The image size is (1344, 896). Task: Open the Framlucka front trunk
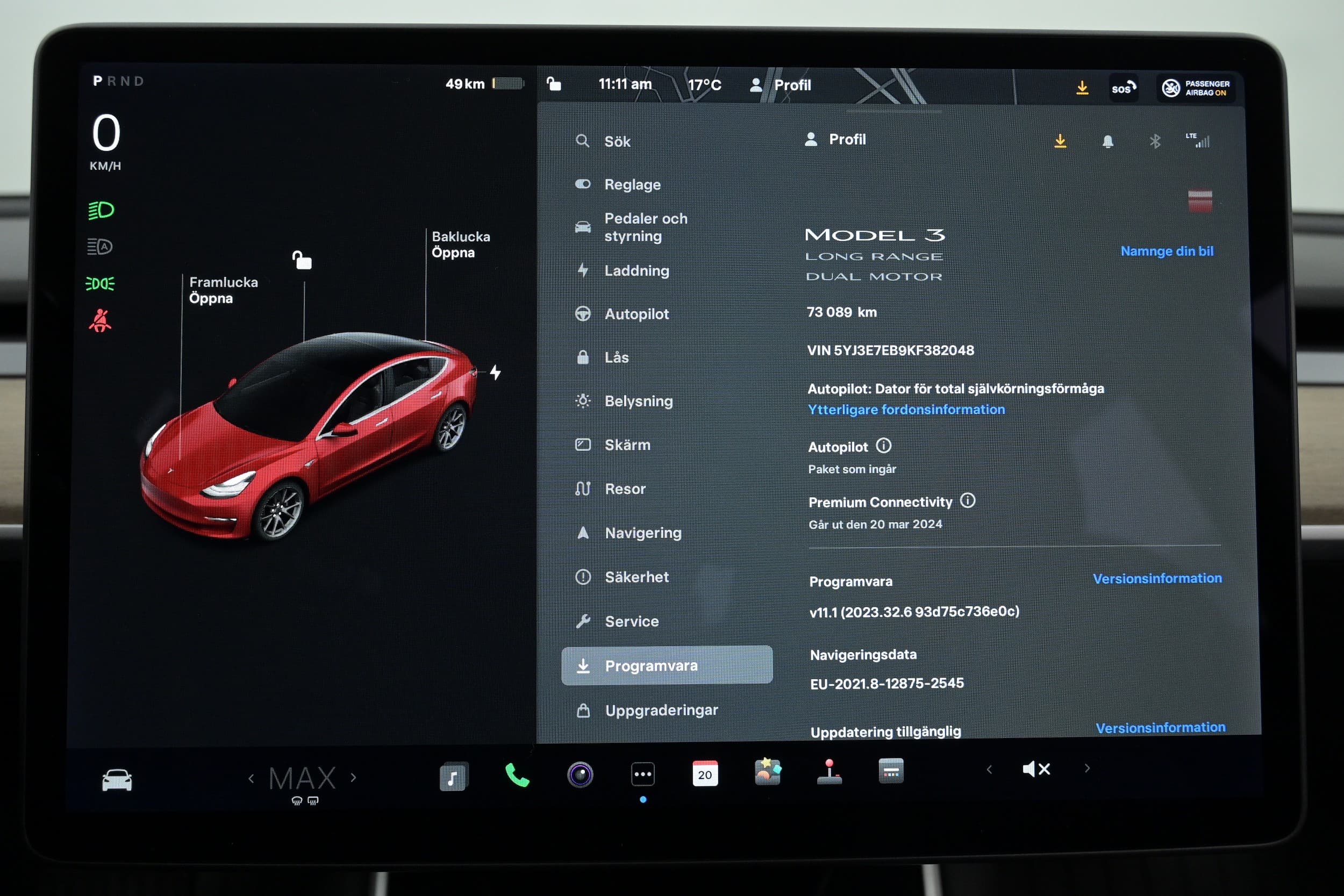pyautogui.click(x=224, y=290)
